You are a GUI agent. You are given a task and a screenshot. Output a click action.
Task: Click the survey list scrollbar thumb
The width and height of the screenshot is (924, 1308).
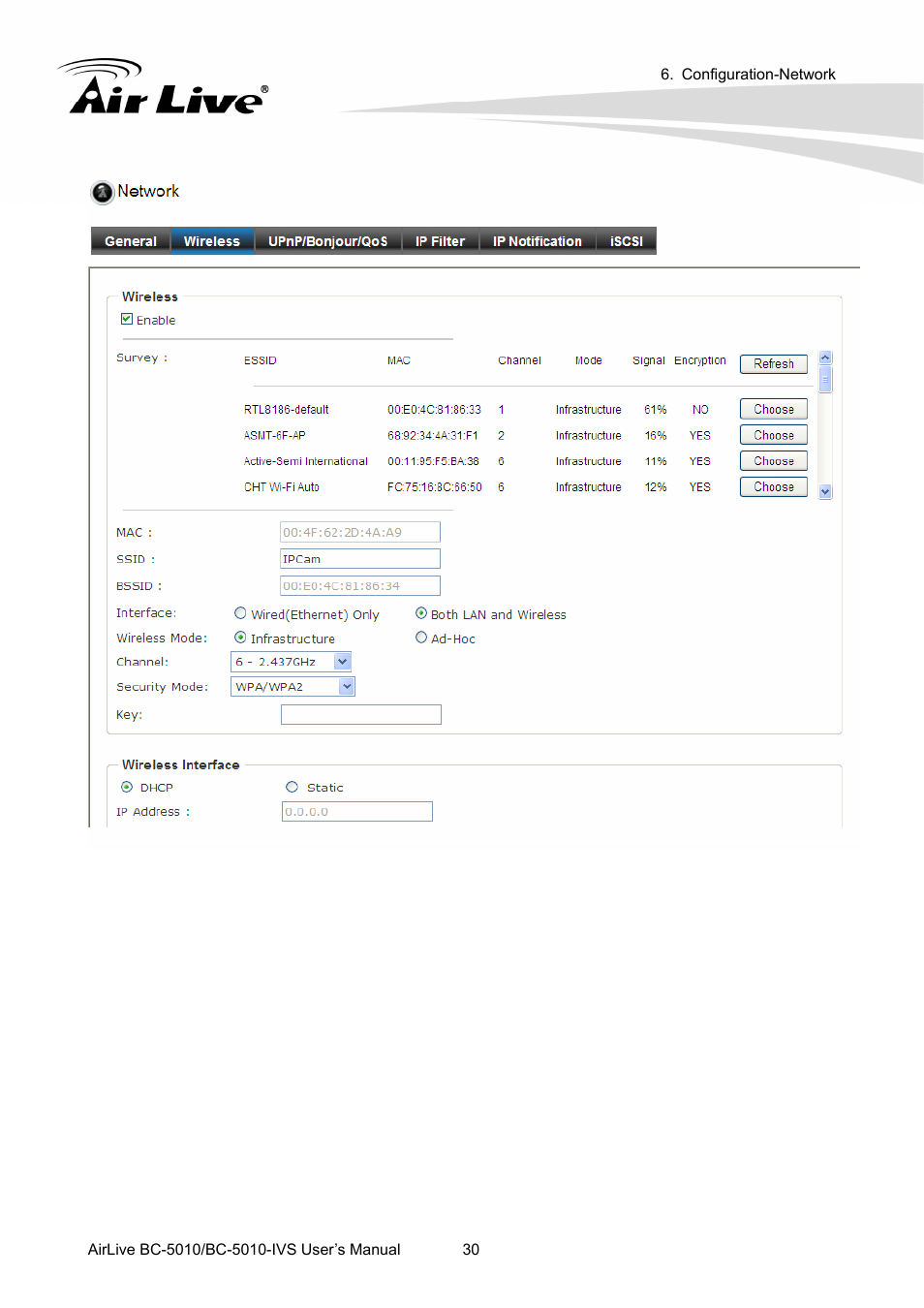pyautogui.click(x=825, y=378)
